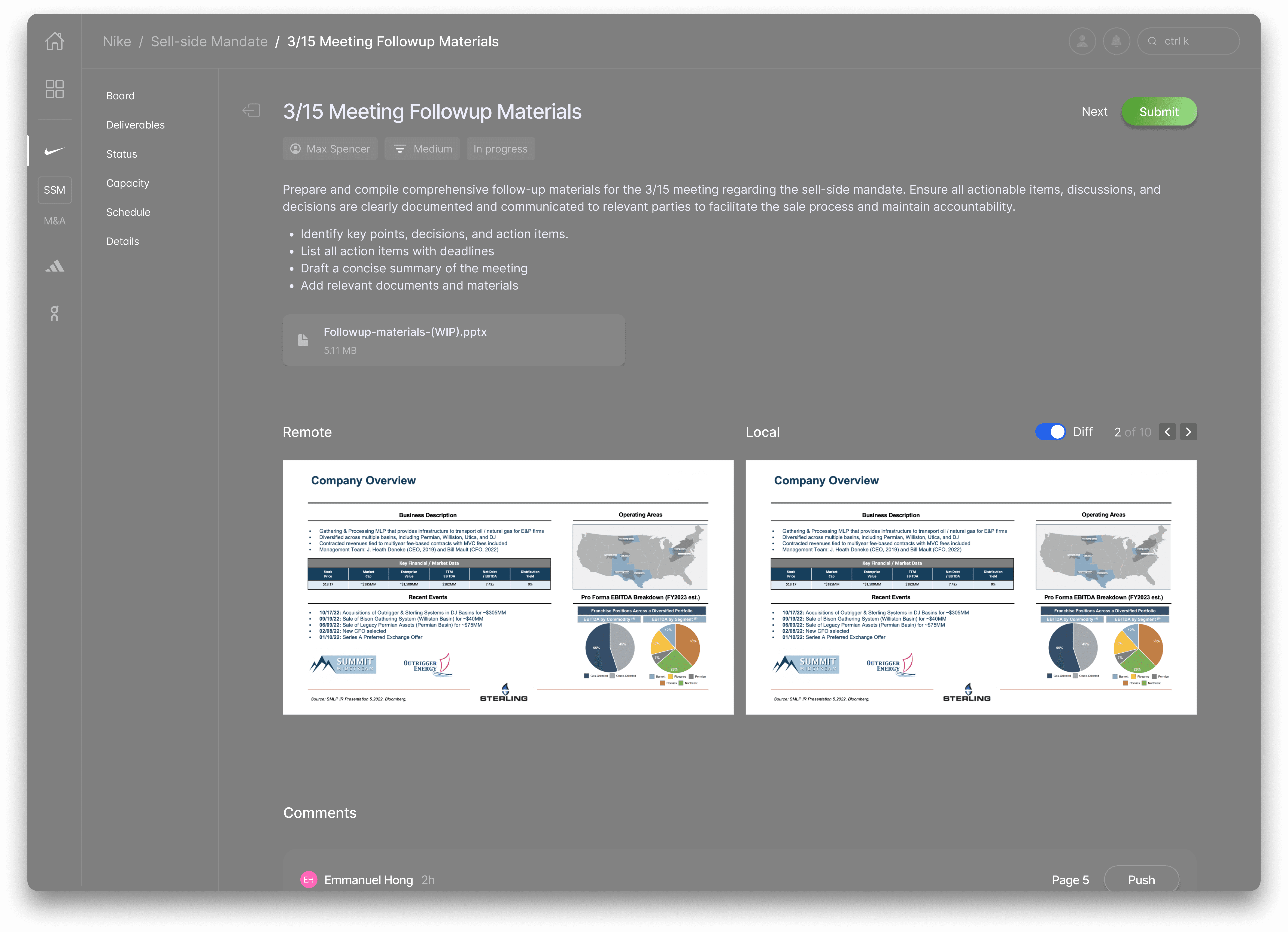
Task: Open the Details section
Action: [x=123, y=241]
